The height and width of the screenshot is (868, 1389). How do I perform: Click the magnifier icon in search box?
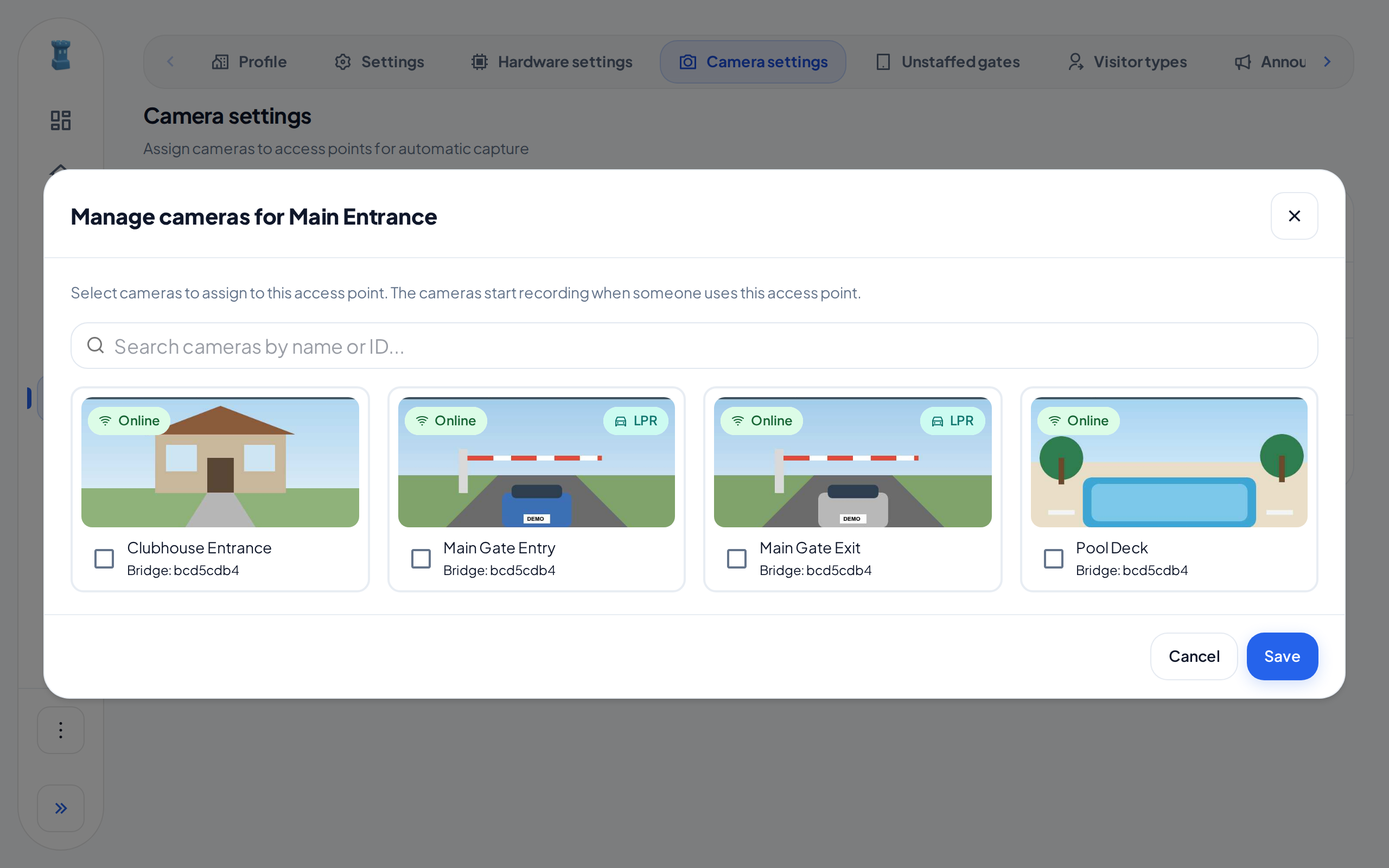95,346
